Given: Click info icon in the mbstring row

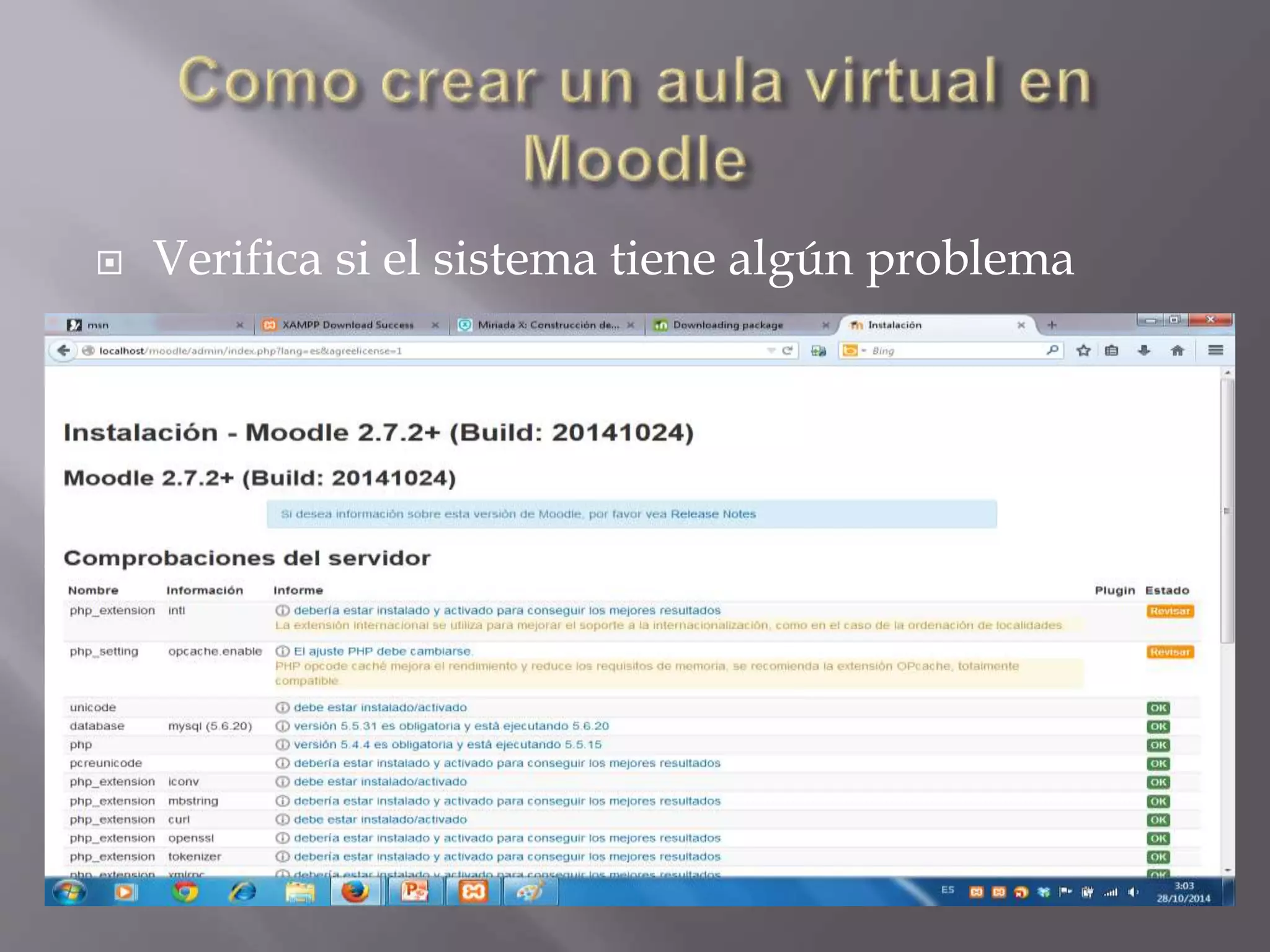Looking at the screenshot, I should [282, 801].
